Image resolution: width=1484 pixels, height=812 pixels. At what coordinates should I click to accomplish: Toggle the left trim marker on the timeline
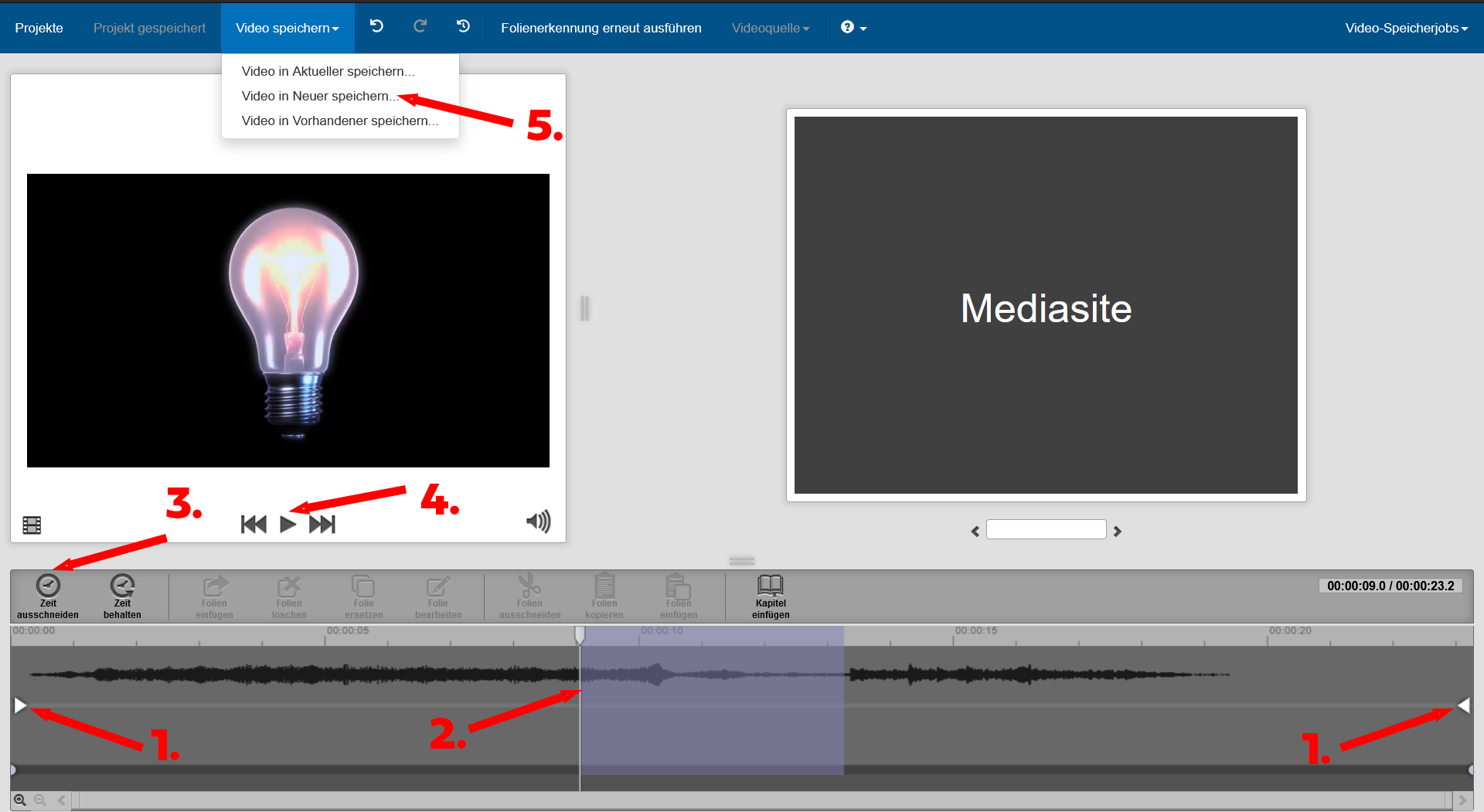pyautogui.click(x=20, y=705)
